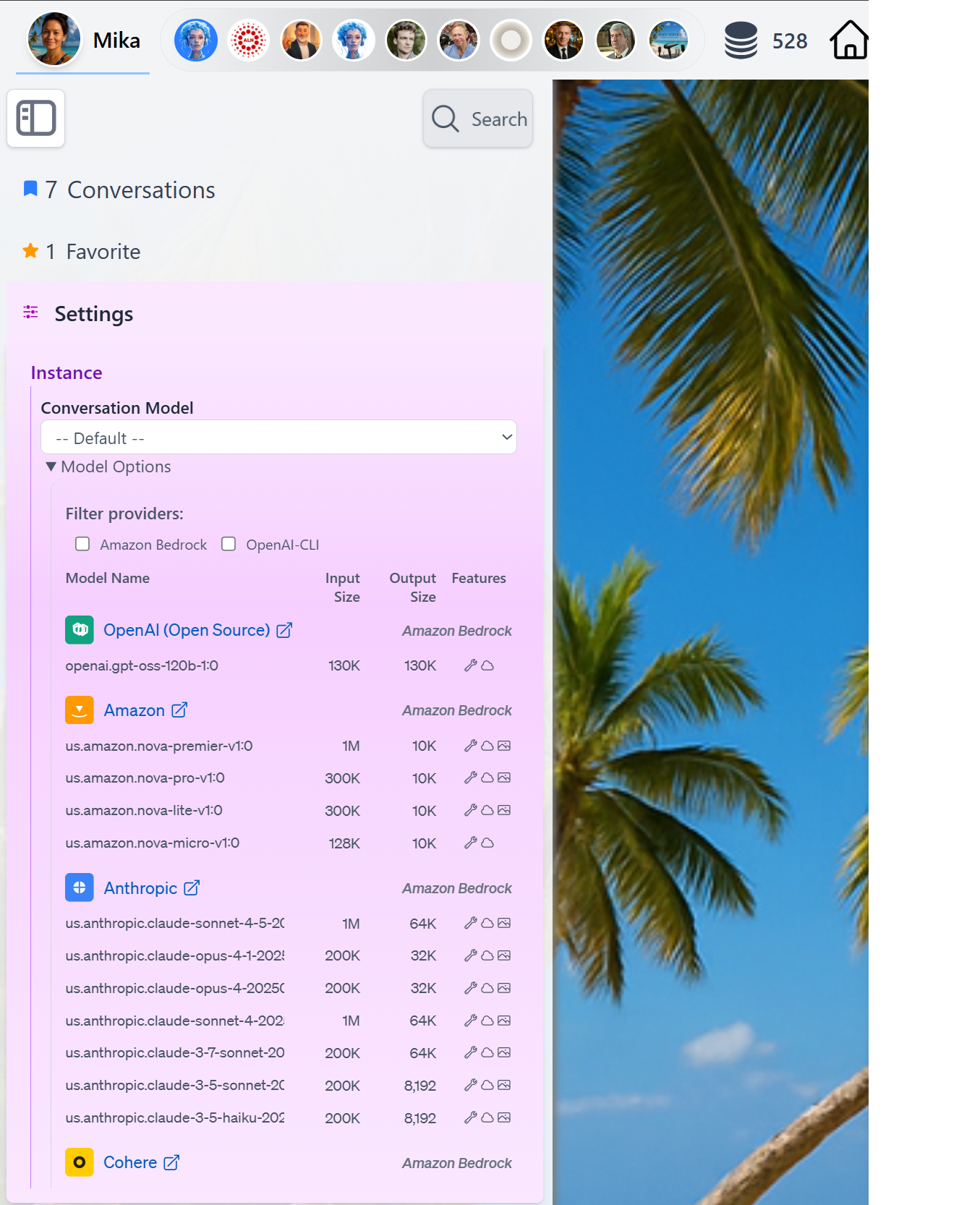Select bearded man in suit avatar
Image resolution: width=980 pixels, height=1205 pixels.
[x=301, y=40]
